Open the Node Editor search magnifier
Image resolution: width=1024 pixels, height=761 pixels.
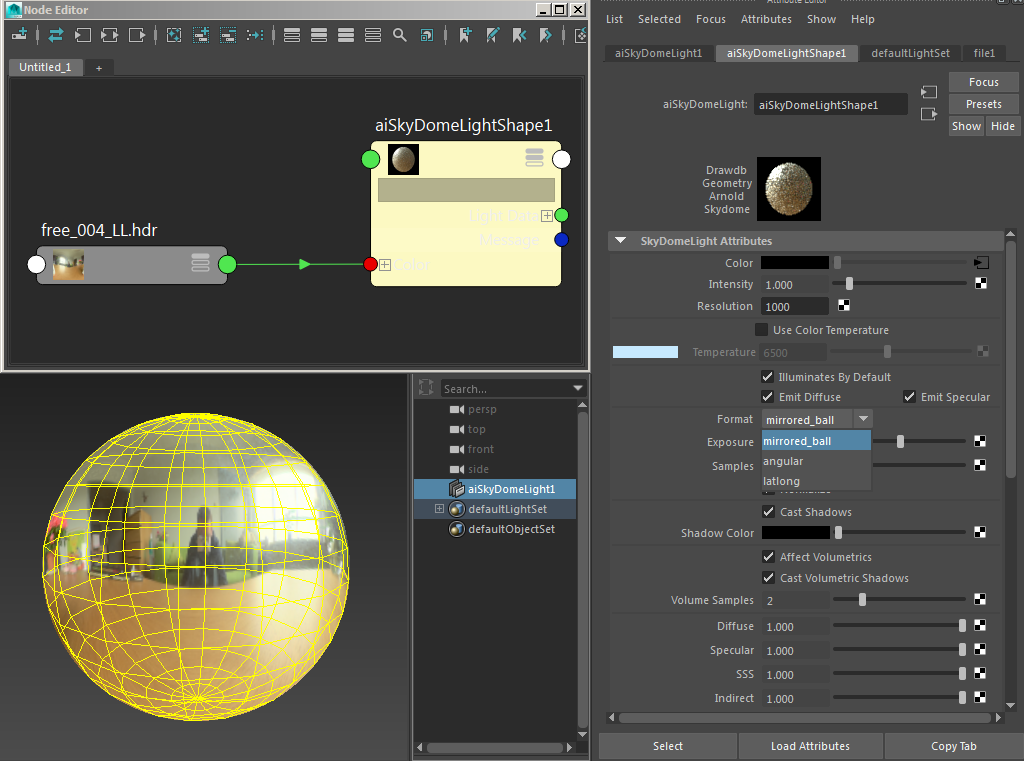pos(400,35)
